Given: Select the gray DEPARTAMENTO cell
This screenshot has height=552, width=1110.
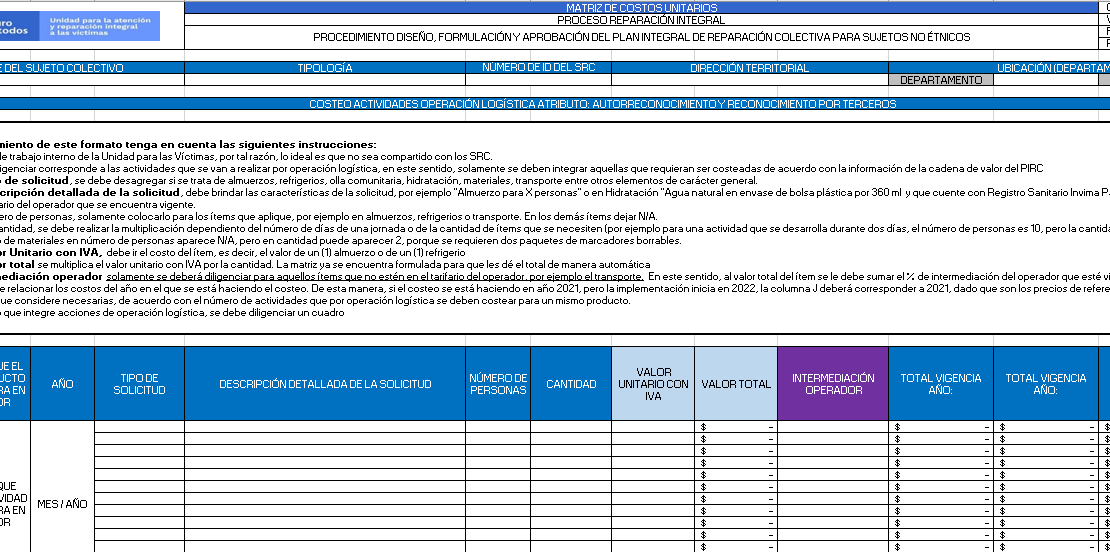Looking at the screenshot, I should coord(941,80).
